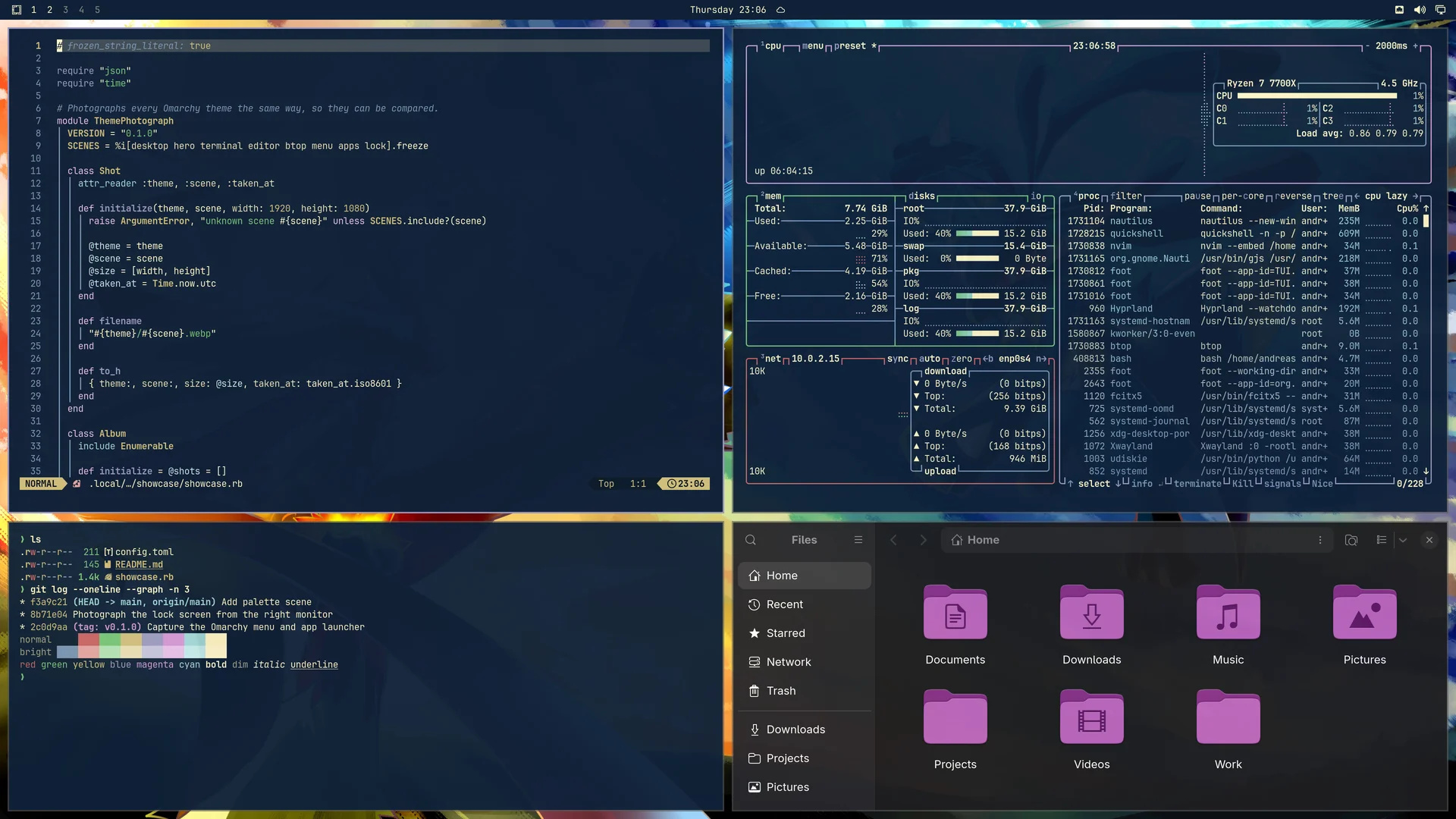Open the Downloads folder icon in grid

[1092, 613]
